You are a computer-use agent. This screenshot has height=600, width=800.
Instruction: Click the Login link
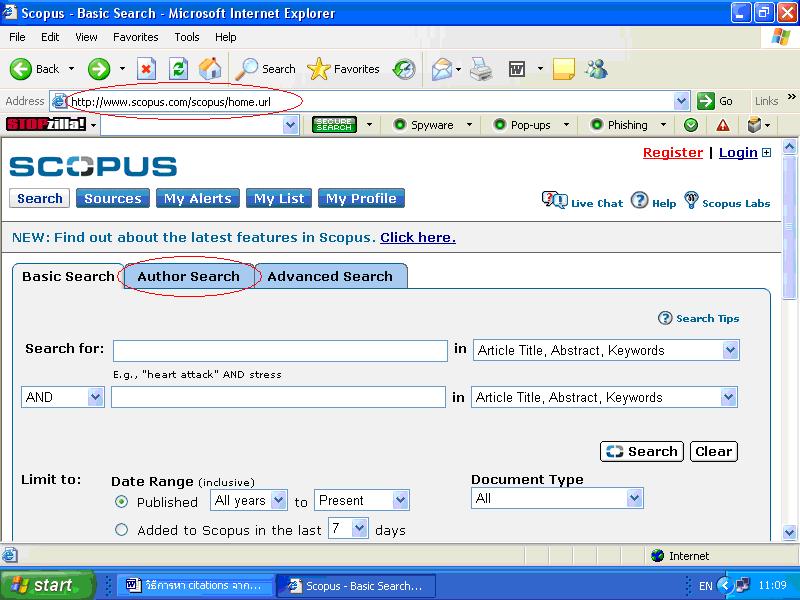[x=738, y=153]
